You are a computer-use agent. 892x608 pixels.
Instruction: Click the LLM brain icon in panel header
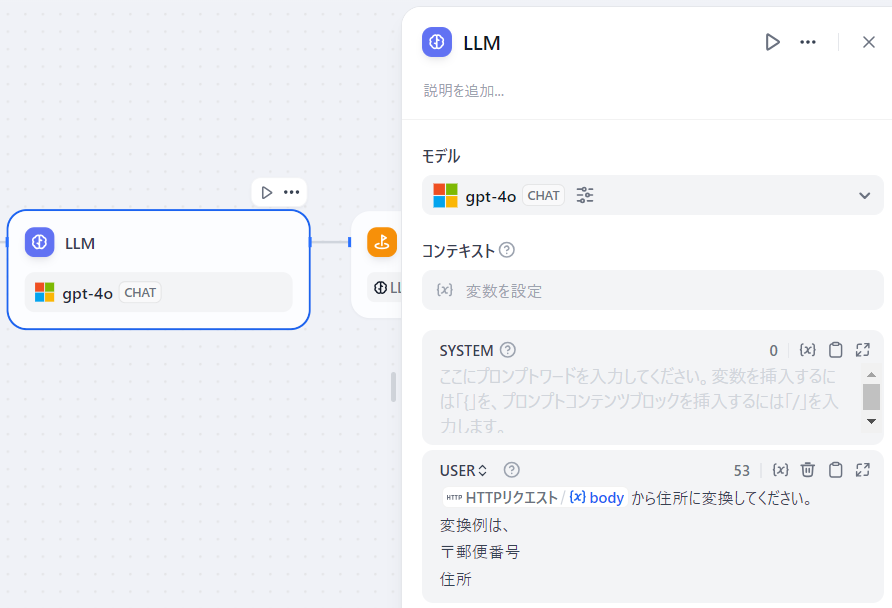pyautogui.click(x=437, y=42)
